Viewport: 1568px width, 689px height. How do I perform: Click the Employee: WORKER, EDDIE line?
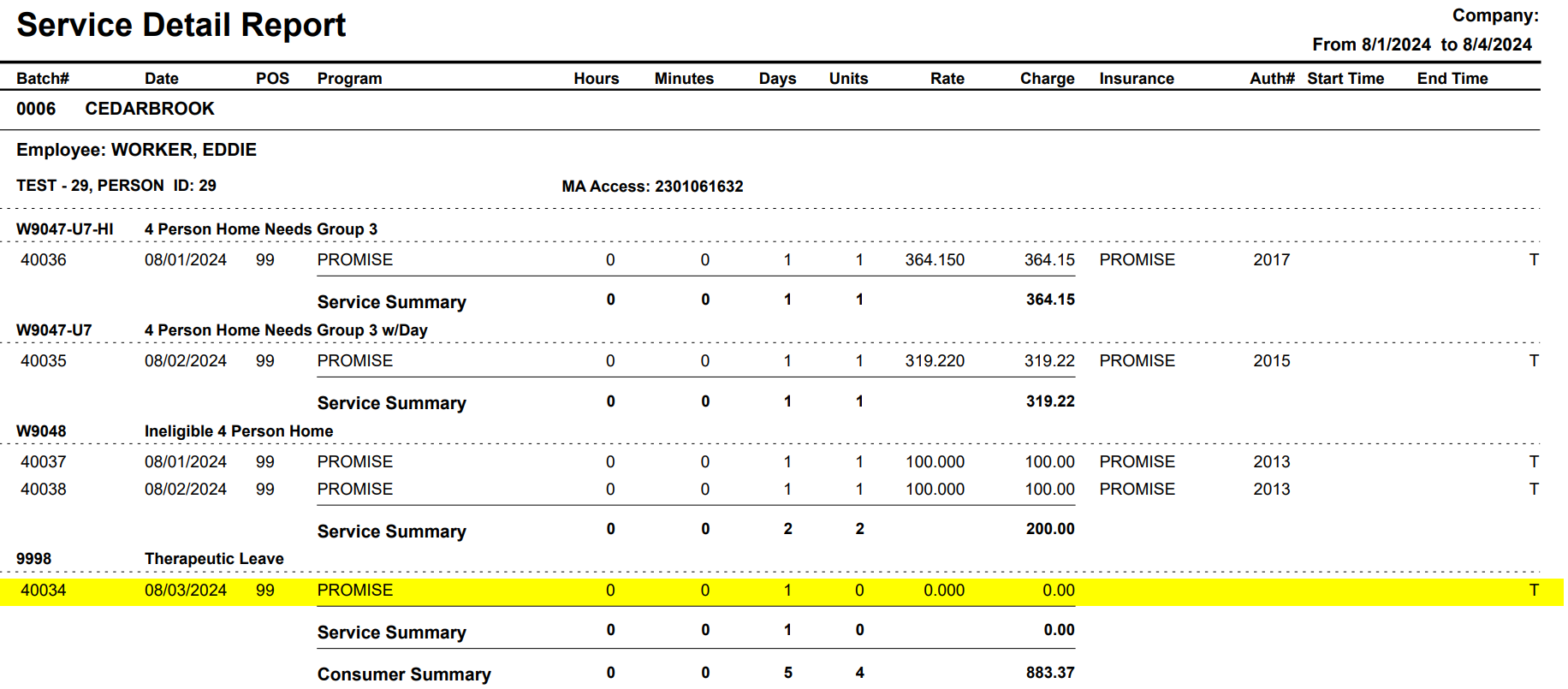point(136,150)
